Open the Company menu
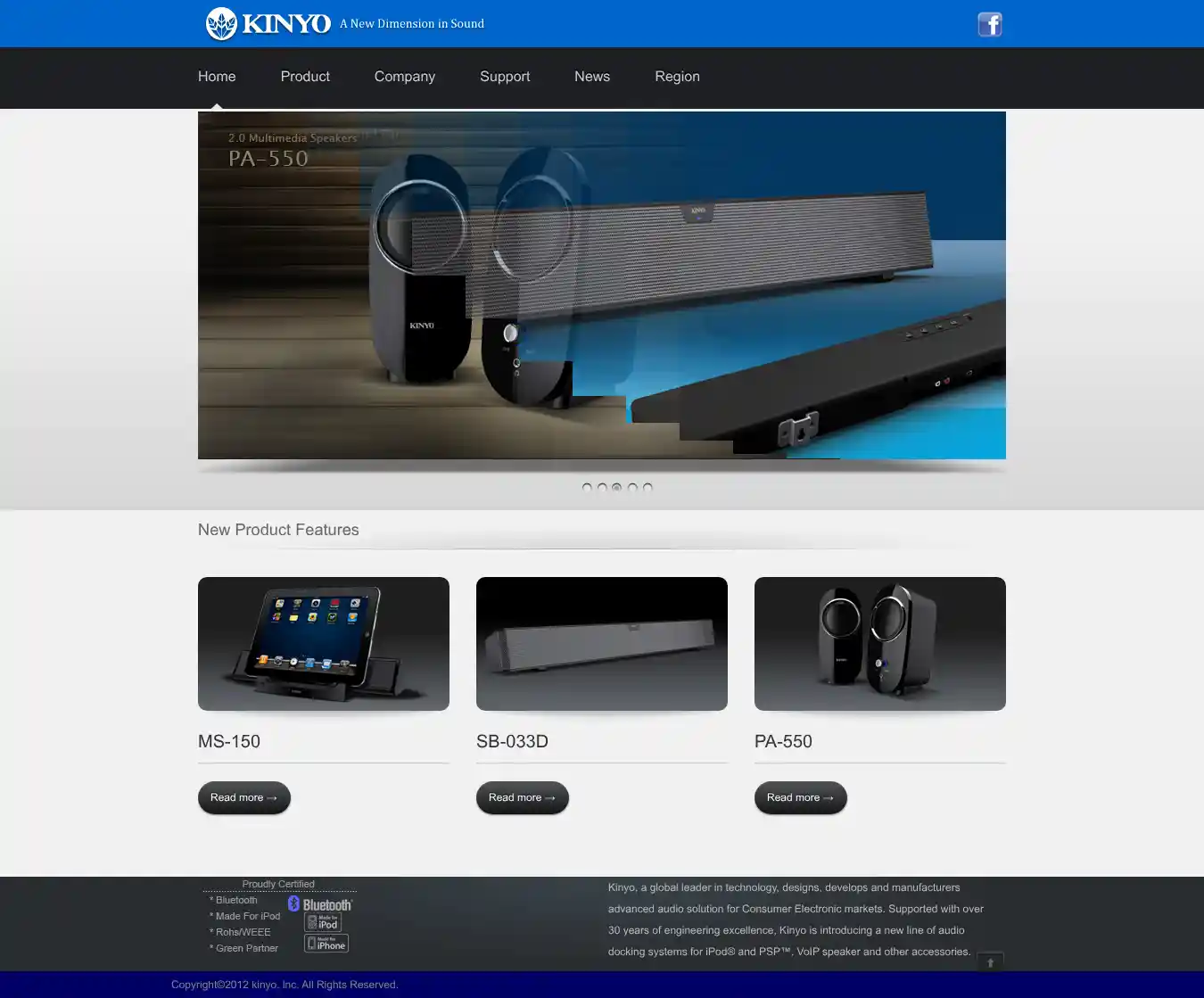Screen dimensions: 1204x998 [x=405, y=77]
